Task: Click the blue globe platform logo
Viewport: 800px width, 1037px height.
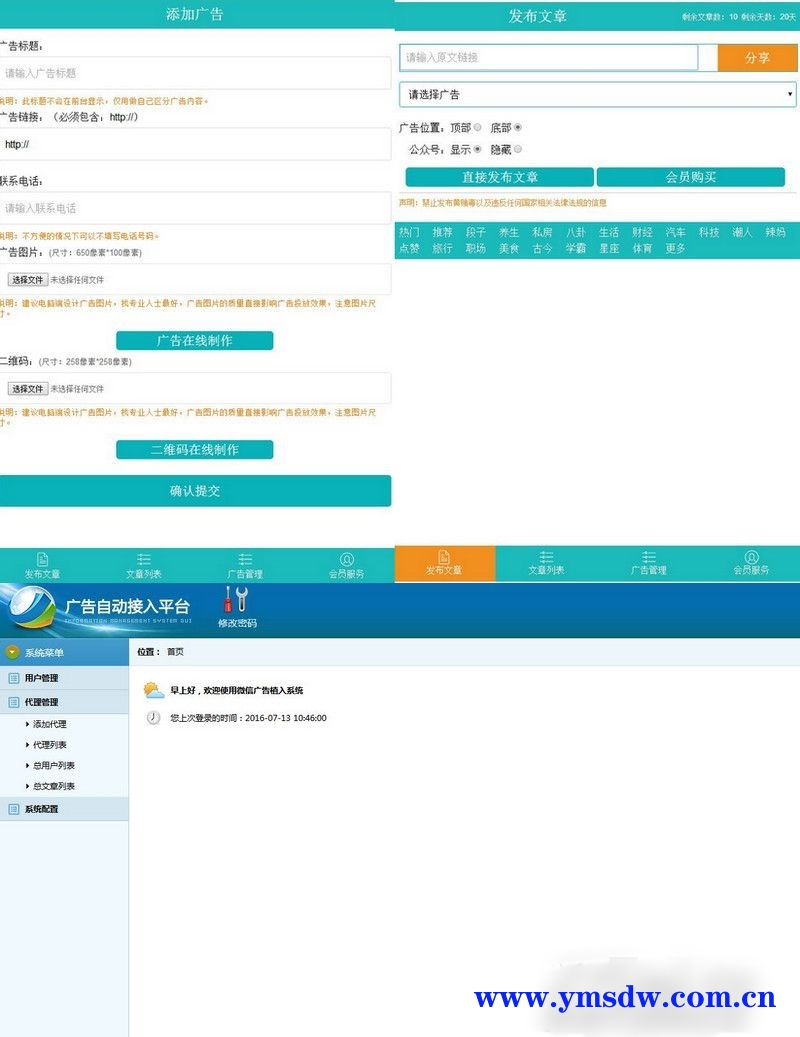Action: 32,608
